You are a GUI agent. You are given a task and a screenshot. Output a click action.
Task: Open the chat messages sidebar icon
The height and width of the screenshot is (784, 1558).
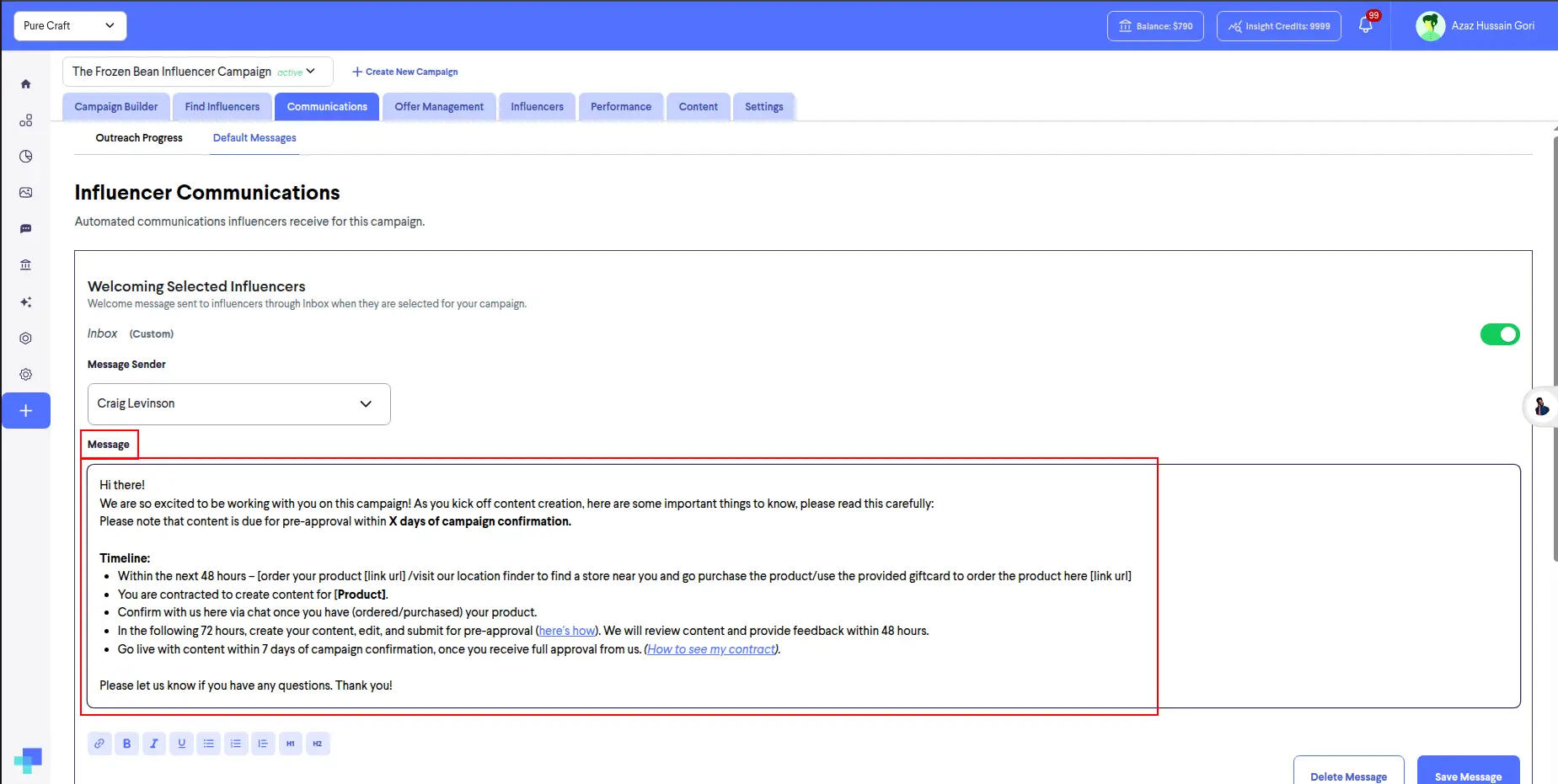tap(25, 229)
